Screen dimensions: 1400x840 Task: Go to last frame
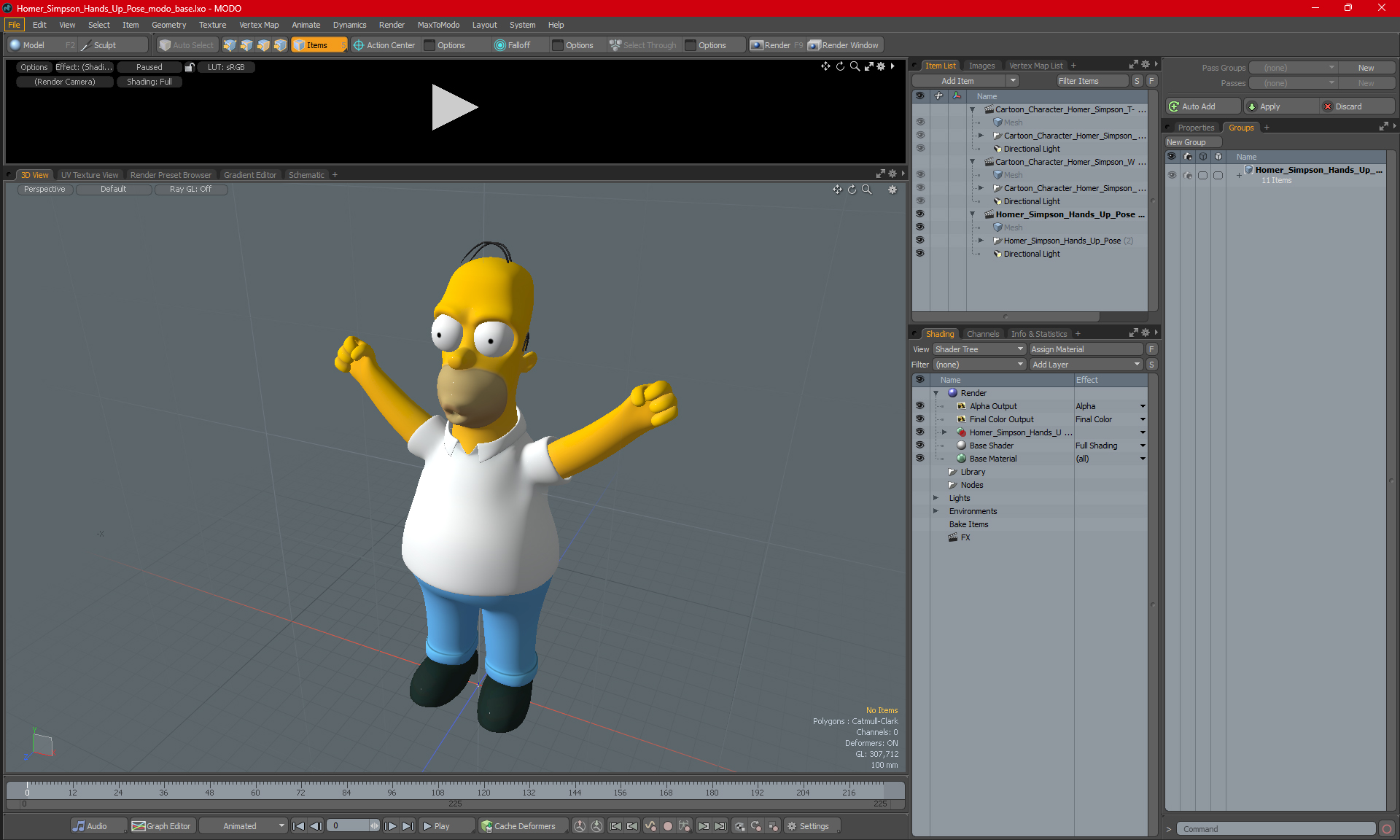click(x=408, y=826)
